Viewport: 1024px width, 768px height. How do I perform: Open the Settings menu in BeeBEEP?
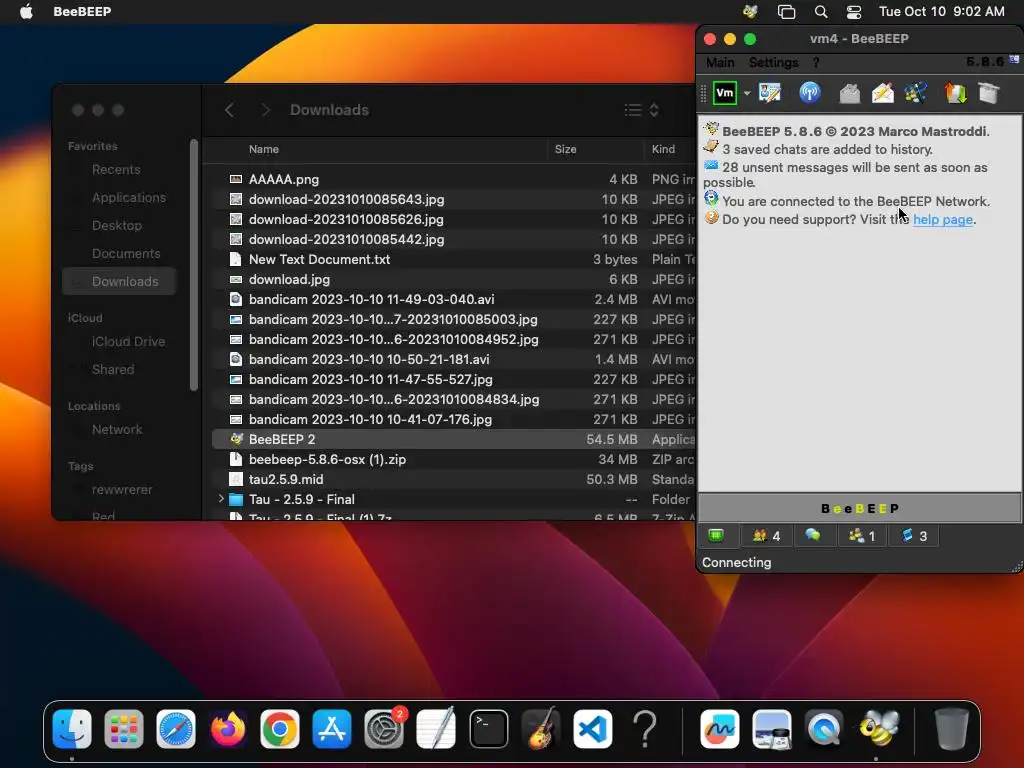click(773, 63)
